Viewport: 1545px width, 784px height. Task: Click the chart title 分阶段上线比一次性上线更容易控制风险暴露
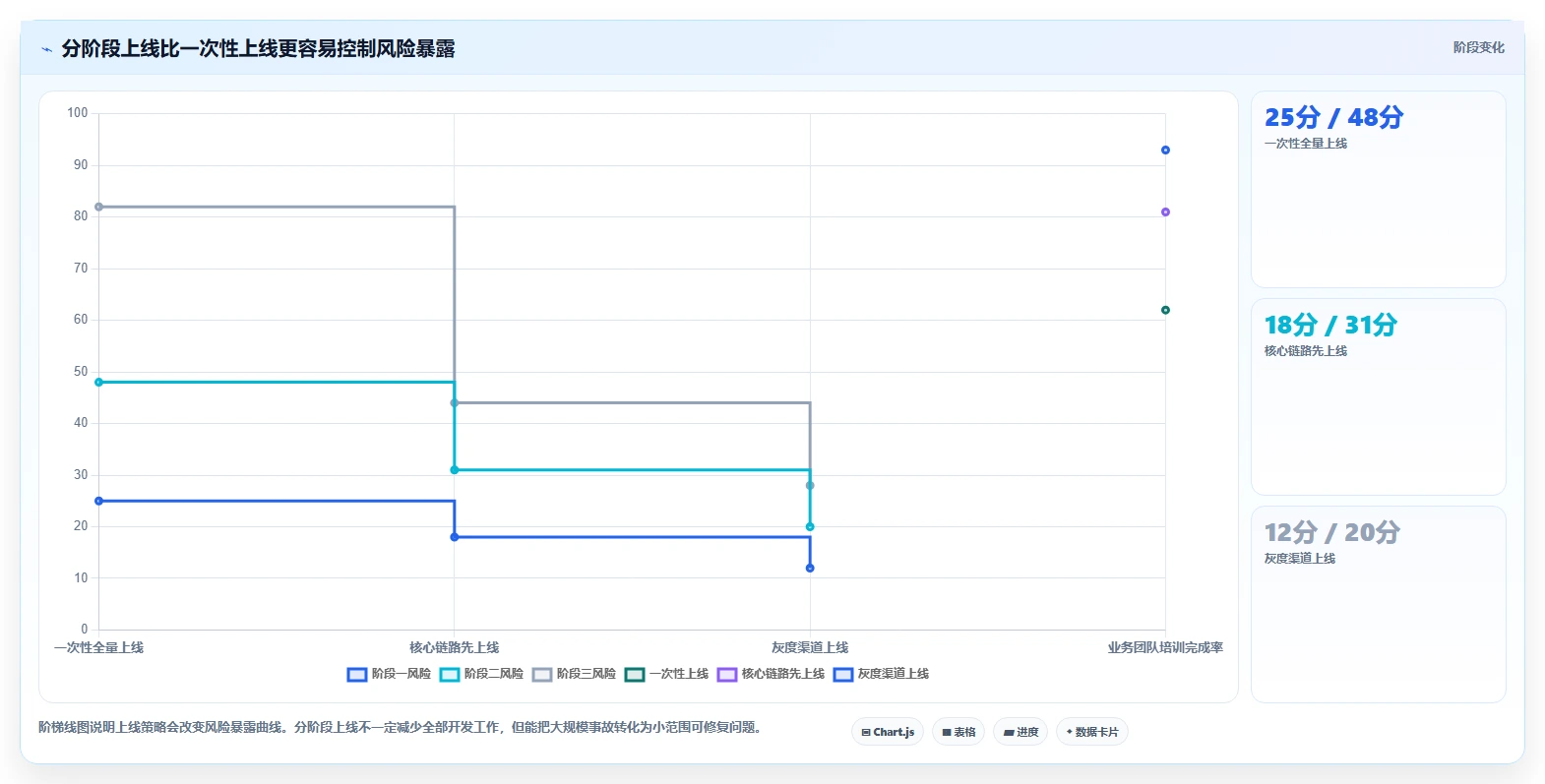pyautogui.click(x=258, y=49)
